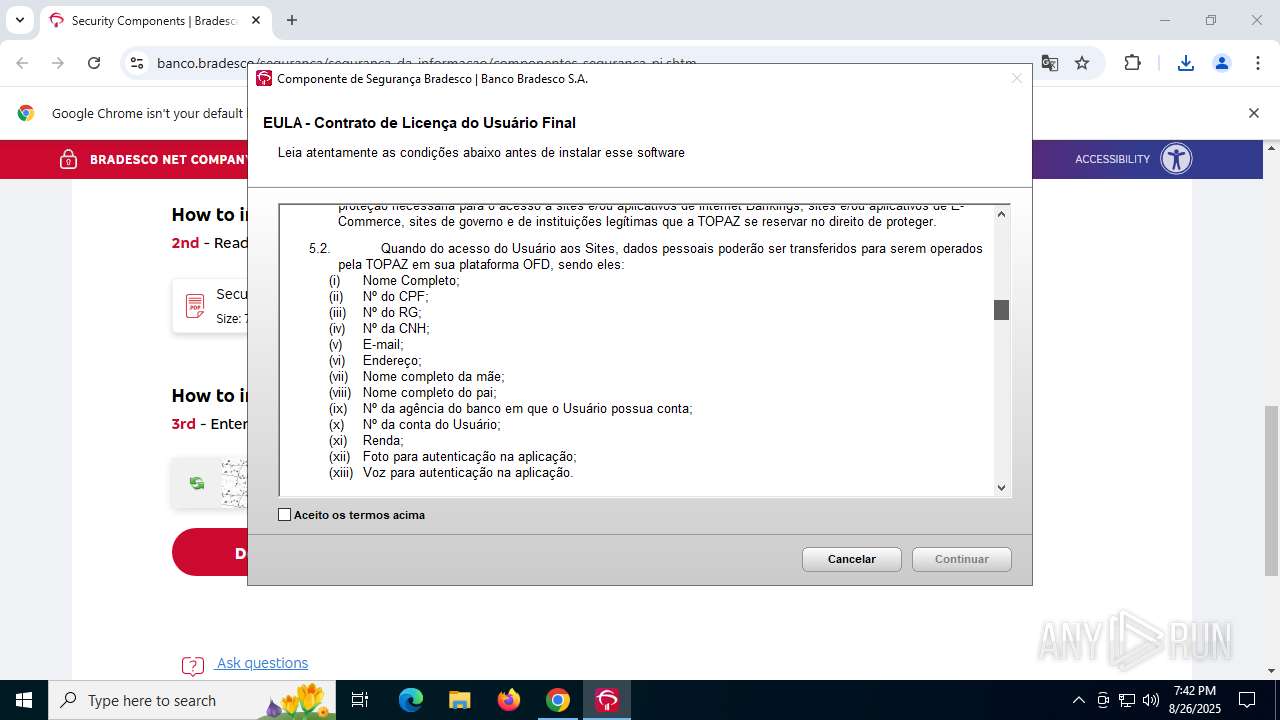
Task: Click the ACCESSIBILITY label in header
Action: click(x=1112, y=159)
